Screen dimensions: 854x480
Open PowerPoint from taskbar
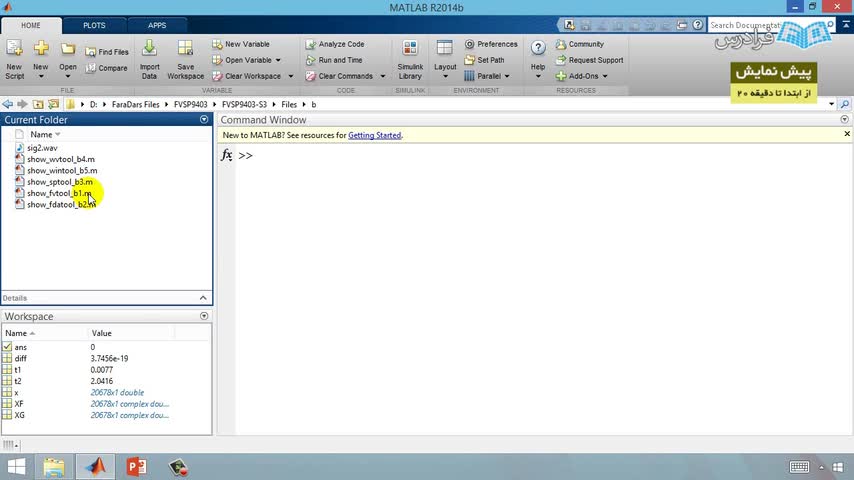pos(136,467)
